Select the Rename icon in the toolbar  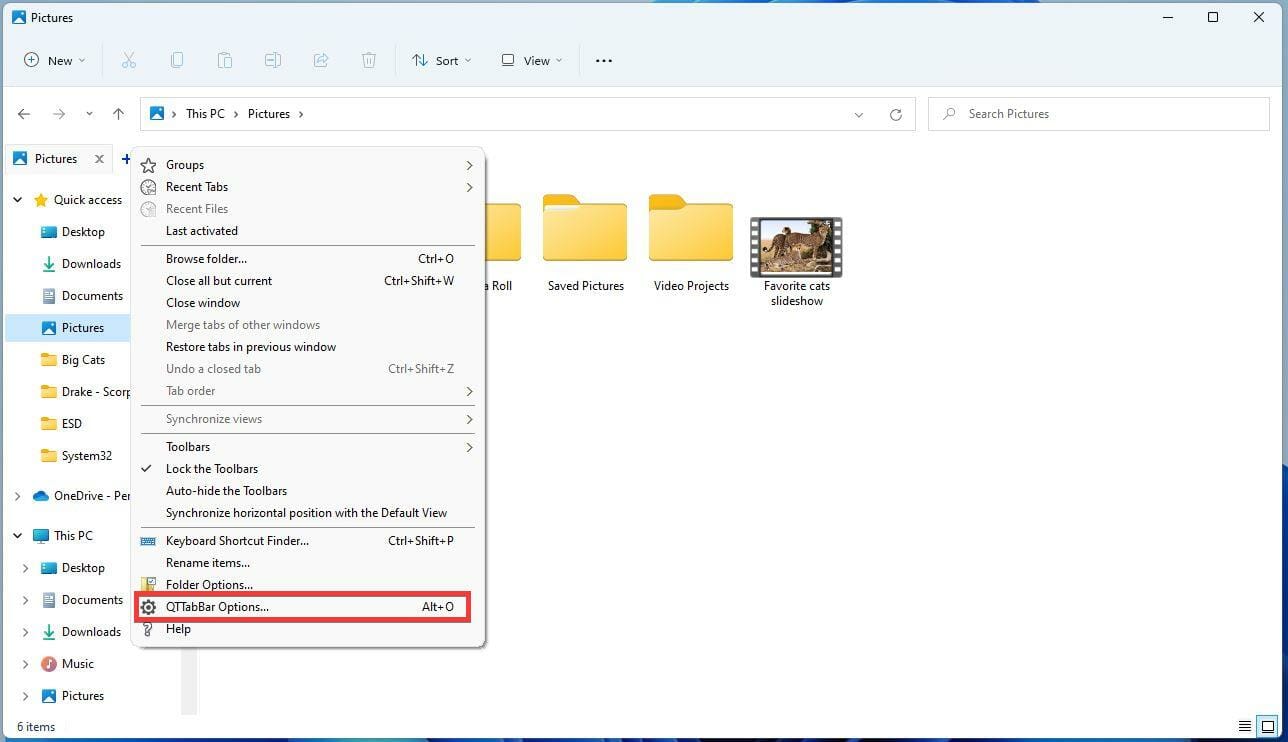(272, 60)
